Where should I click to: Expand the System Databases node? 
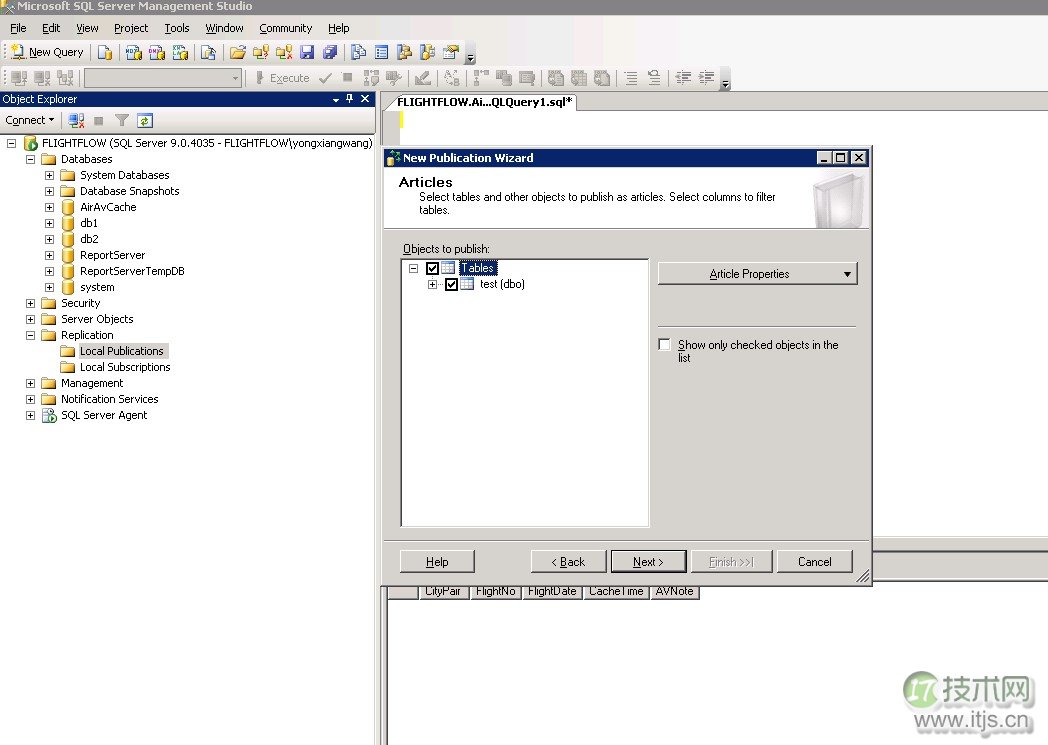coord(49,175)
